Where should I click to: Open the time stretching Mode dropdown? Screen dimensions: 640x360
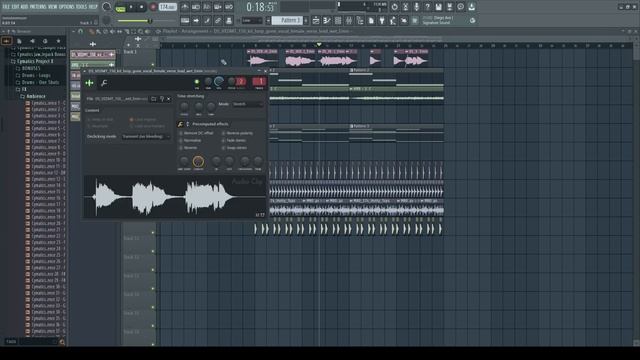247,104
